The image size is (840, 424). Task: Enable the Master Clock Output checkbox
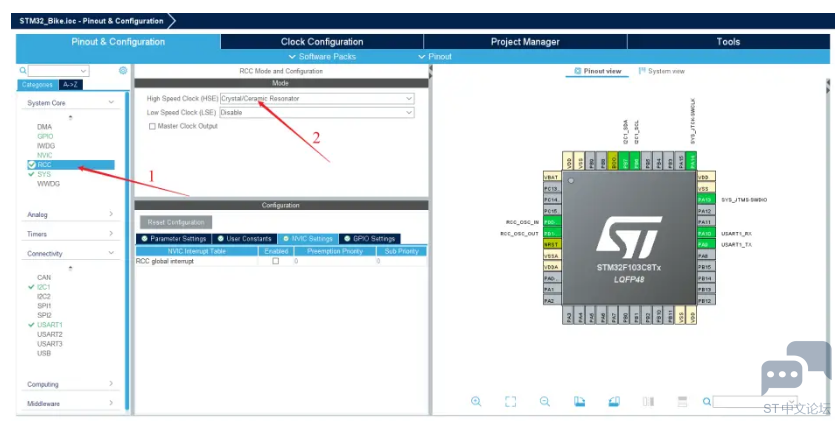152,127
